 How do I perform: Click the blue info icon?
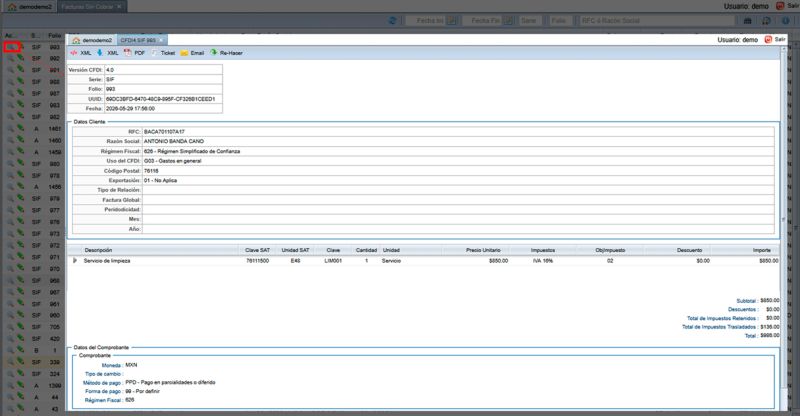(x=785, y=20)
